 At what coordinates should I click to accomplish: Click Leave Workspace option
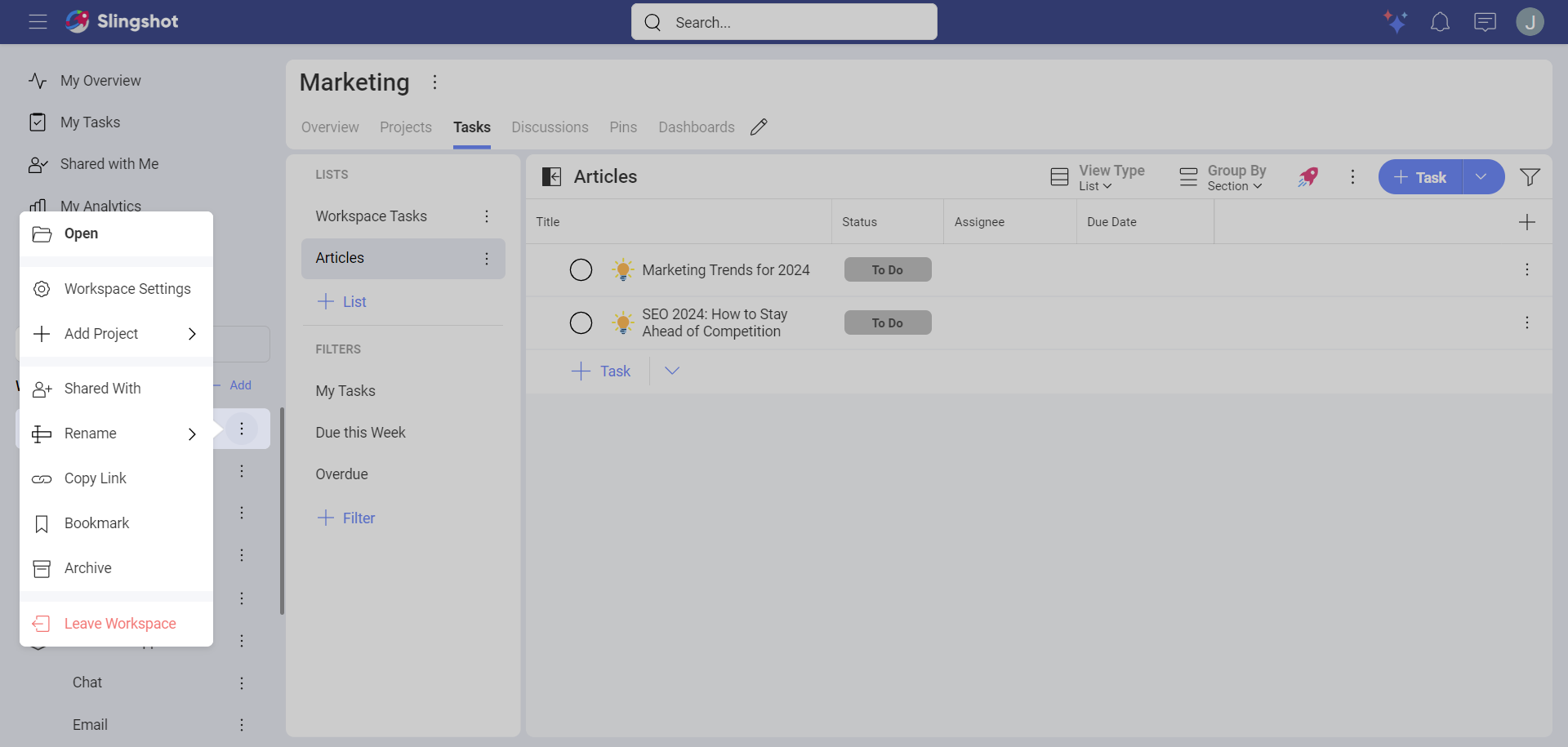(120, 624)
